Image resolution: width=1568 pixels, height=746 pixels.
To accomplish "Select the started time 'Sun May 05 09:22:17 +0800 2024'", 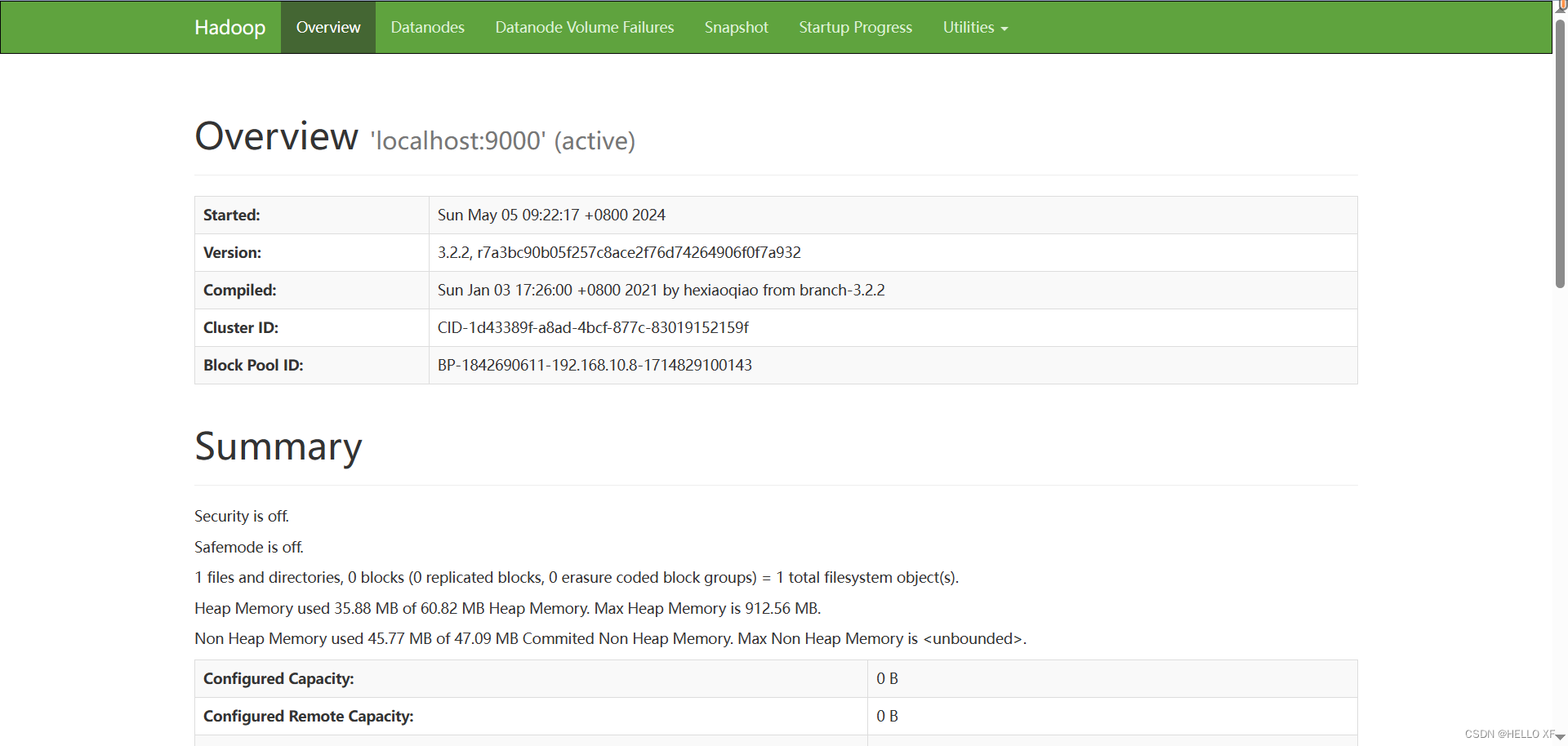I will 551,215.
